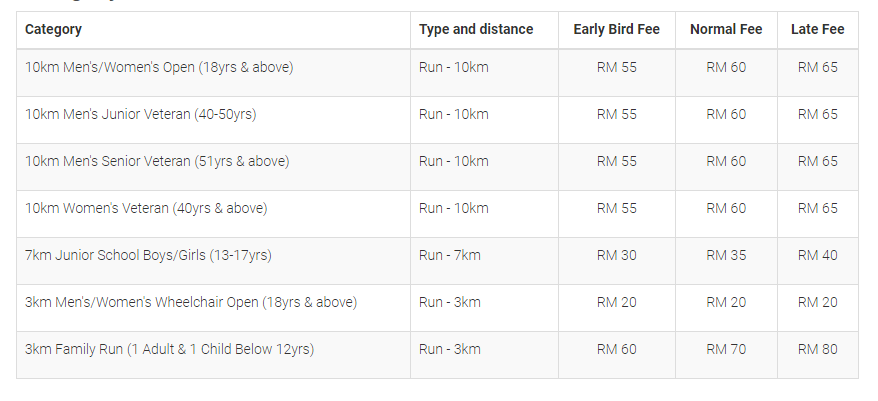Click RM 80 Family Run late fee
This screenshot has height=401, width=878.
818,349
